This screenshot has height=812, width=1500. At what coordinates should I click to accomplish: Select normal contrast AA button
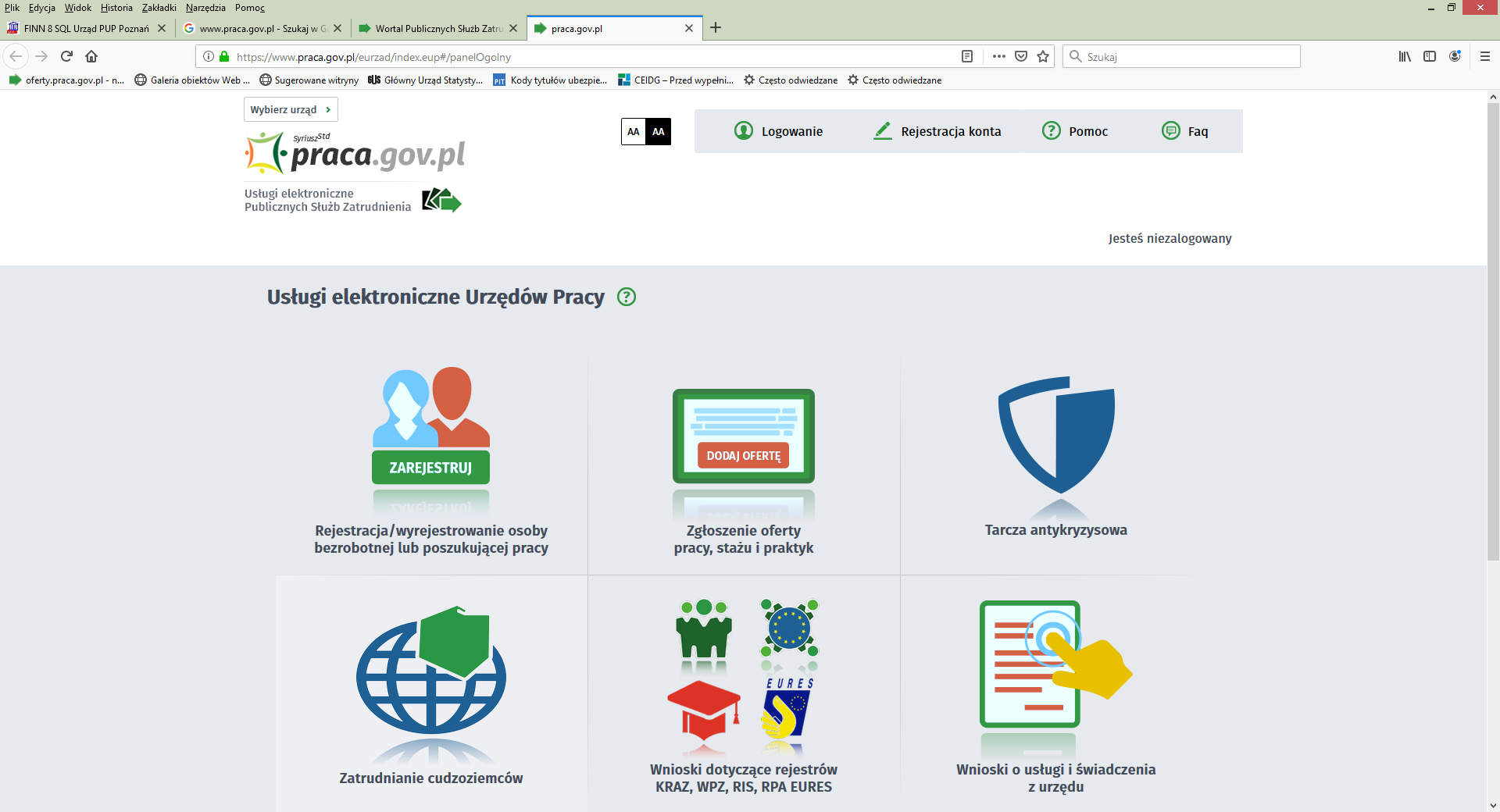coord(634,132)
